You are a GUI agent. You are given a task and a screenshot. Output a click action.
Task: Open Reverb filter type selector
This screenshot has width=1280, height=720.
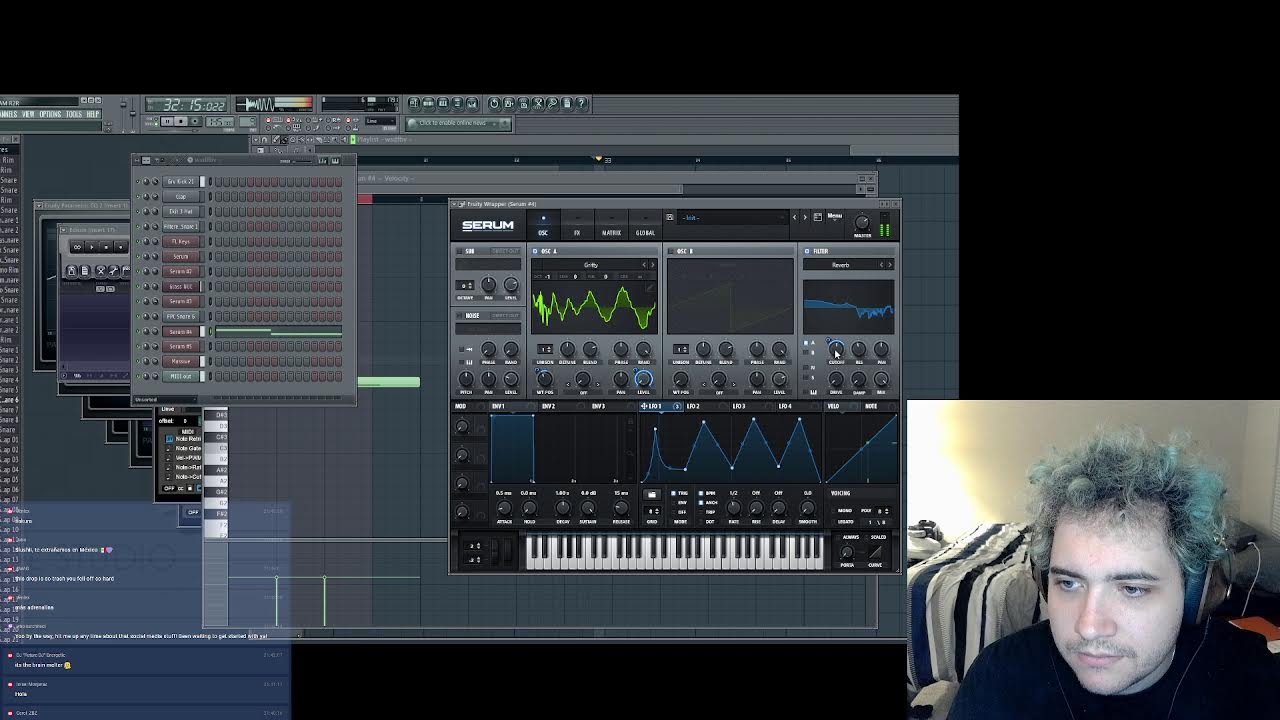[840, 265]
